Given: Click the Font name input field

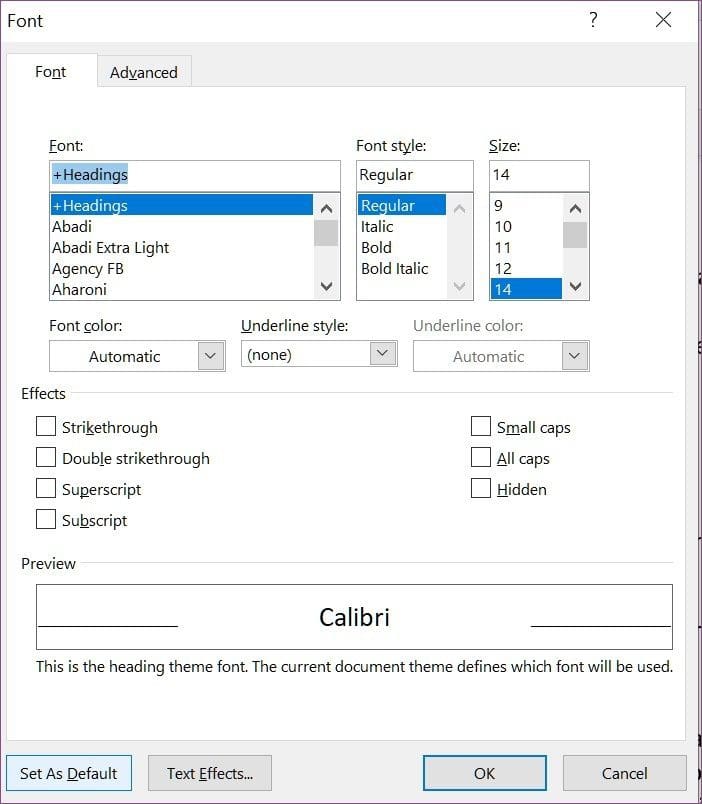Looking at the screenshot, I should pyautogui.click(x=195, y=175).
